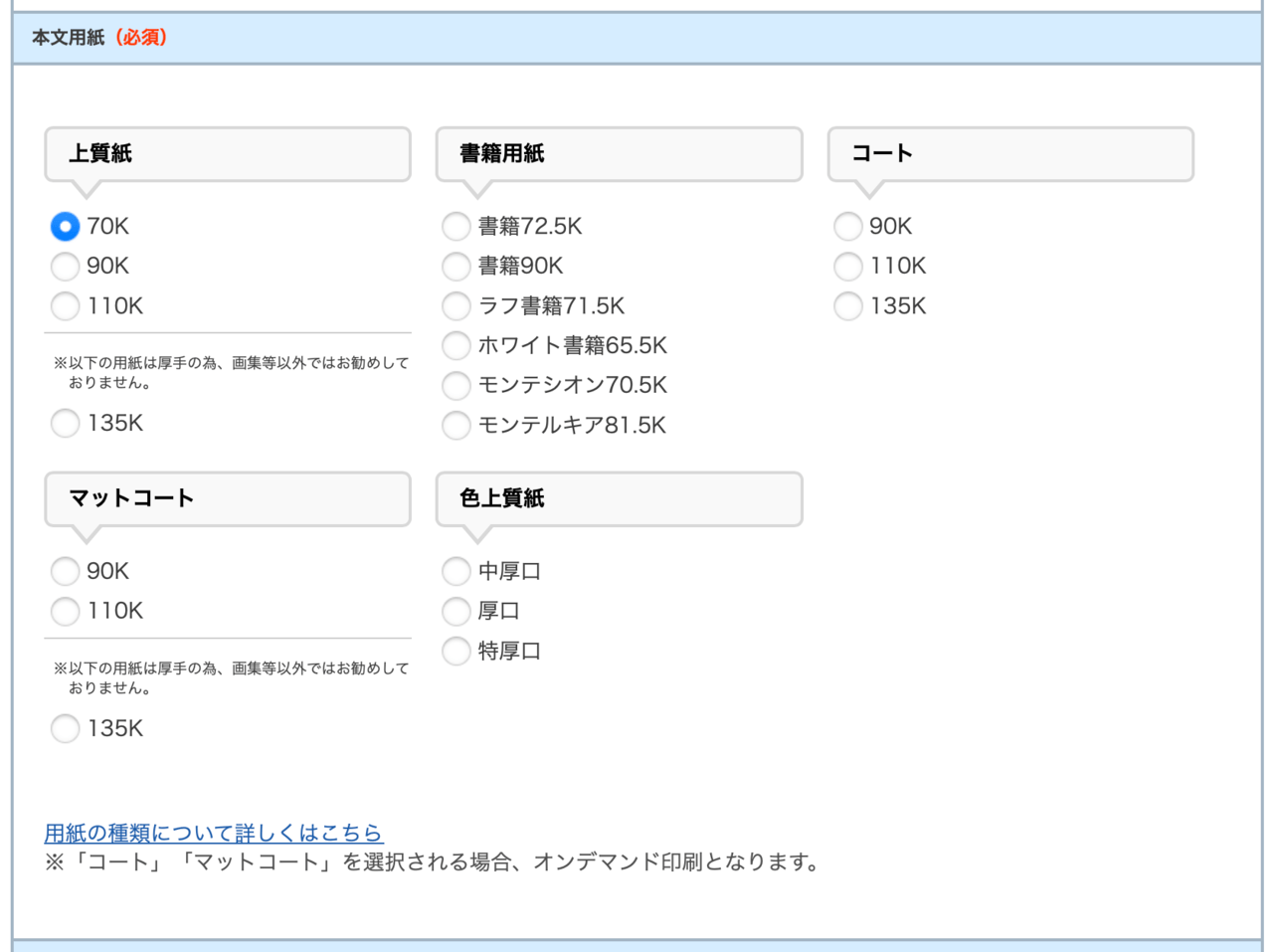Select 90K under 上質紙

[x=65, y=267]
